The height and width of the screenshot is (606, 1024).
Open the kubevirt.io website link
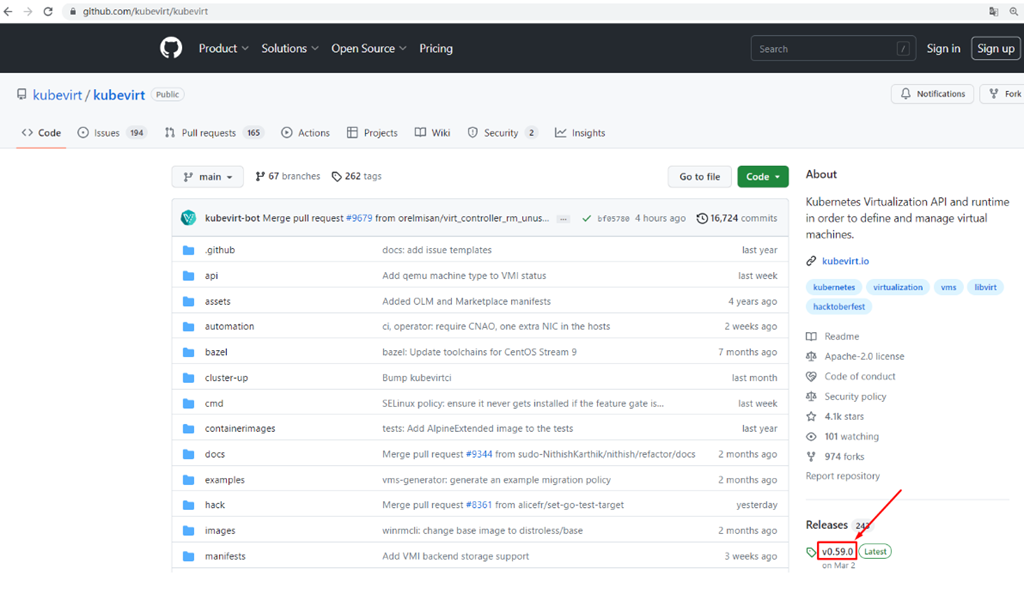[845, 261]
